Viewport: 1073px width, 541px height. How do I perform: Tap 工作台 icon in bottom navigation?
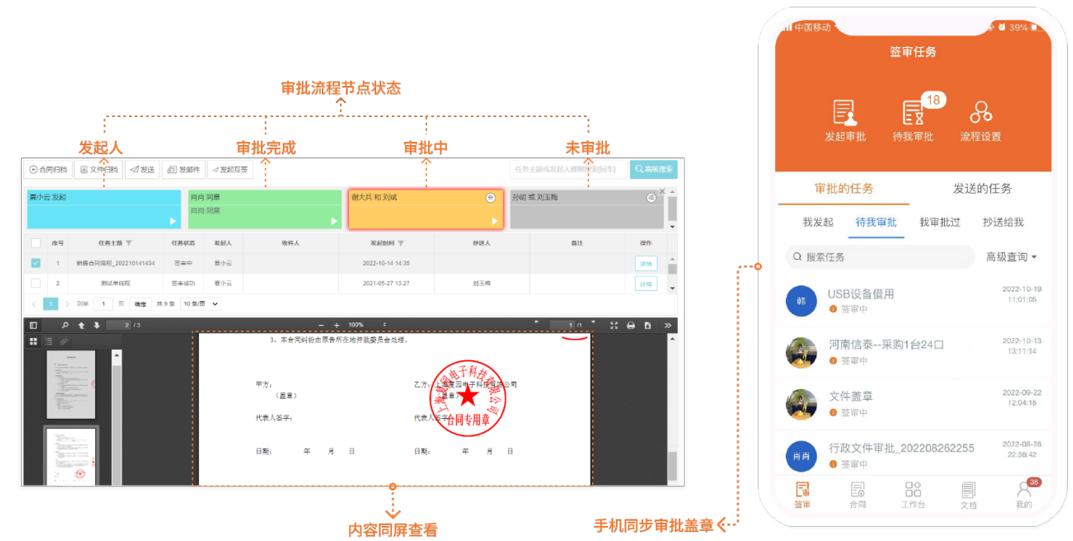(x=913, y=490)
